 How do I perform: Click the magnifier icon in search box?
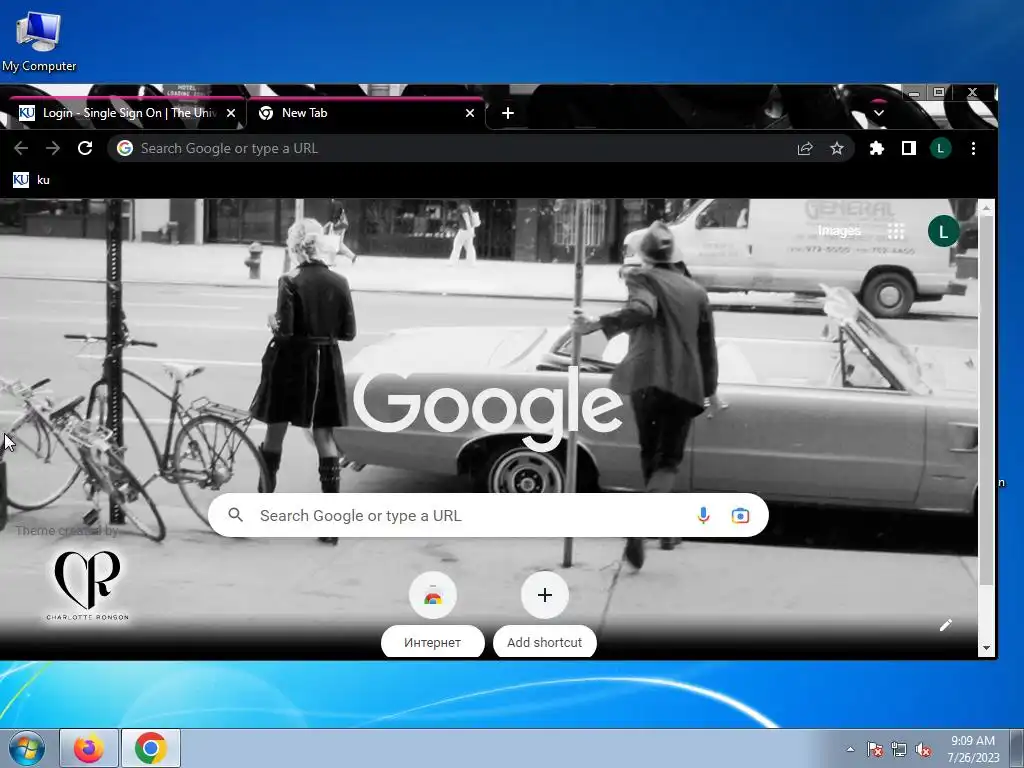point(236,515)
